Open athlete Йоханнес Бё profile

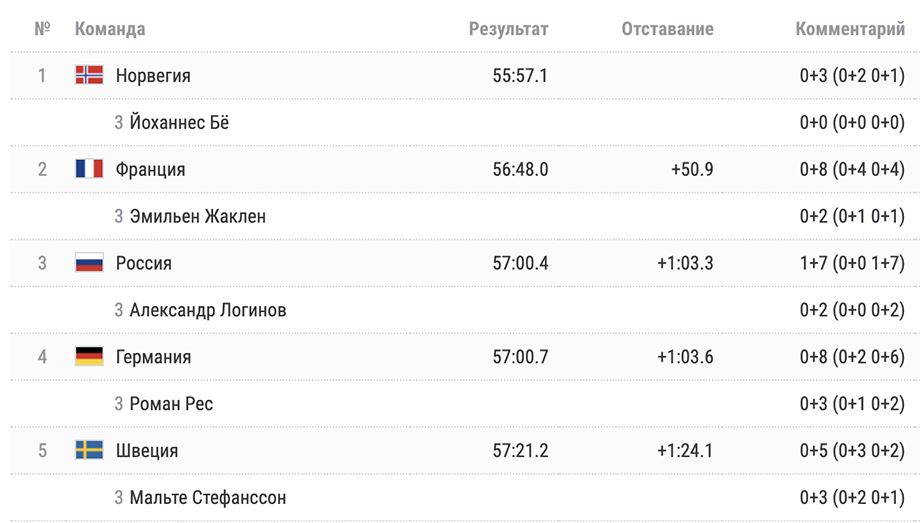[179, 123]
